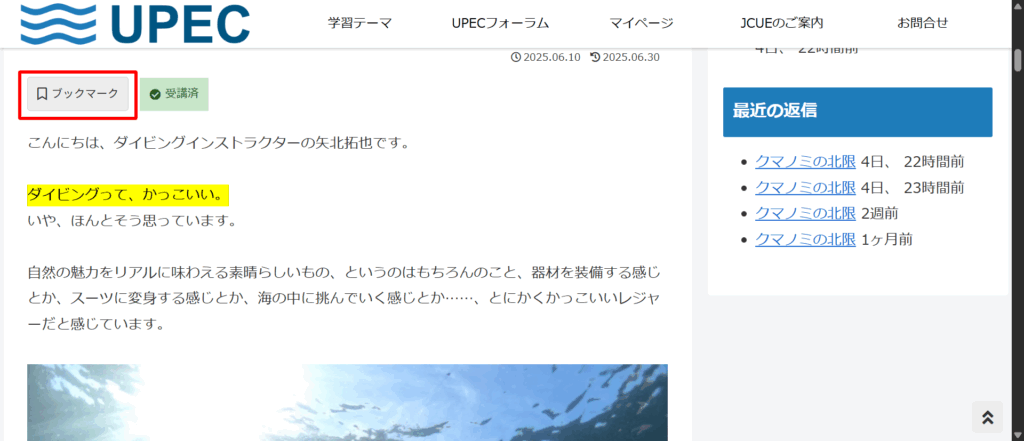This screenshot has height=441, width=1024.
Task: Toggle the 受講済 completed badge
Action: click(174, 94)
